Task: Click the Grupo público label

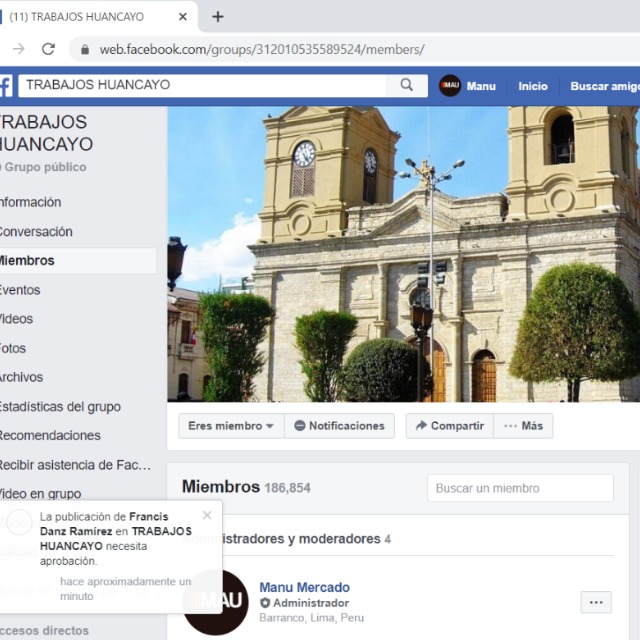Action: coord(44,167)
